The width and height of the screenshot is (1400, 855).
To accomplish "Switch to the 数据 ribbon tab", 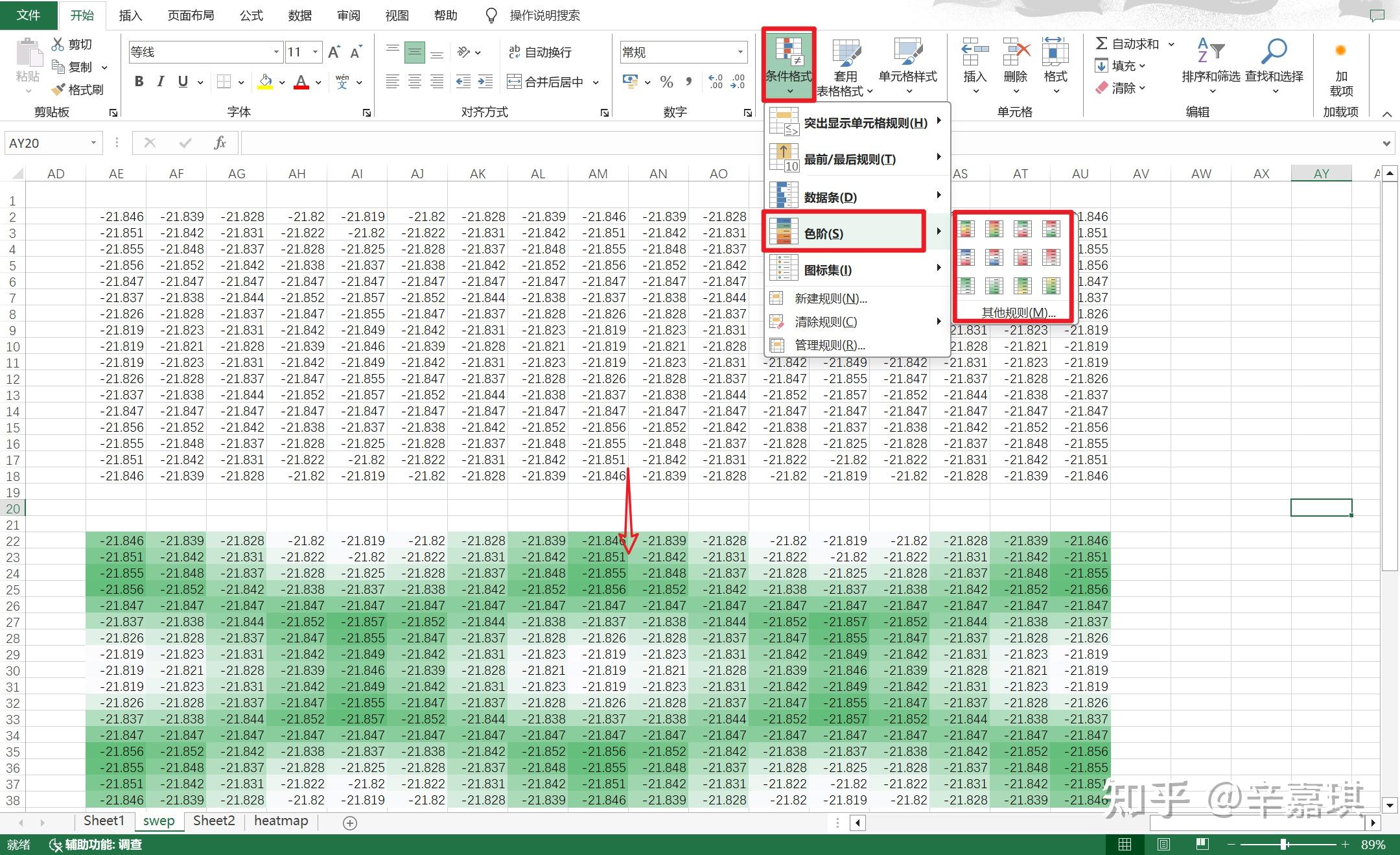I will [299, 15].
